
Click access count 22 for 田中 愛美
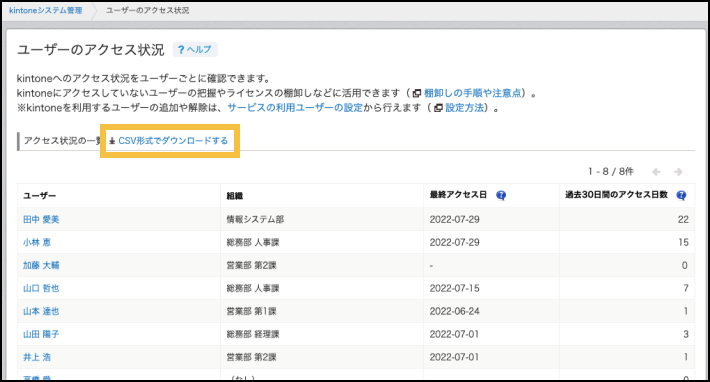[x=683, y=220]
